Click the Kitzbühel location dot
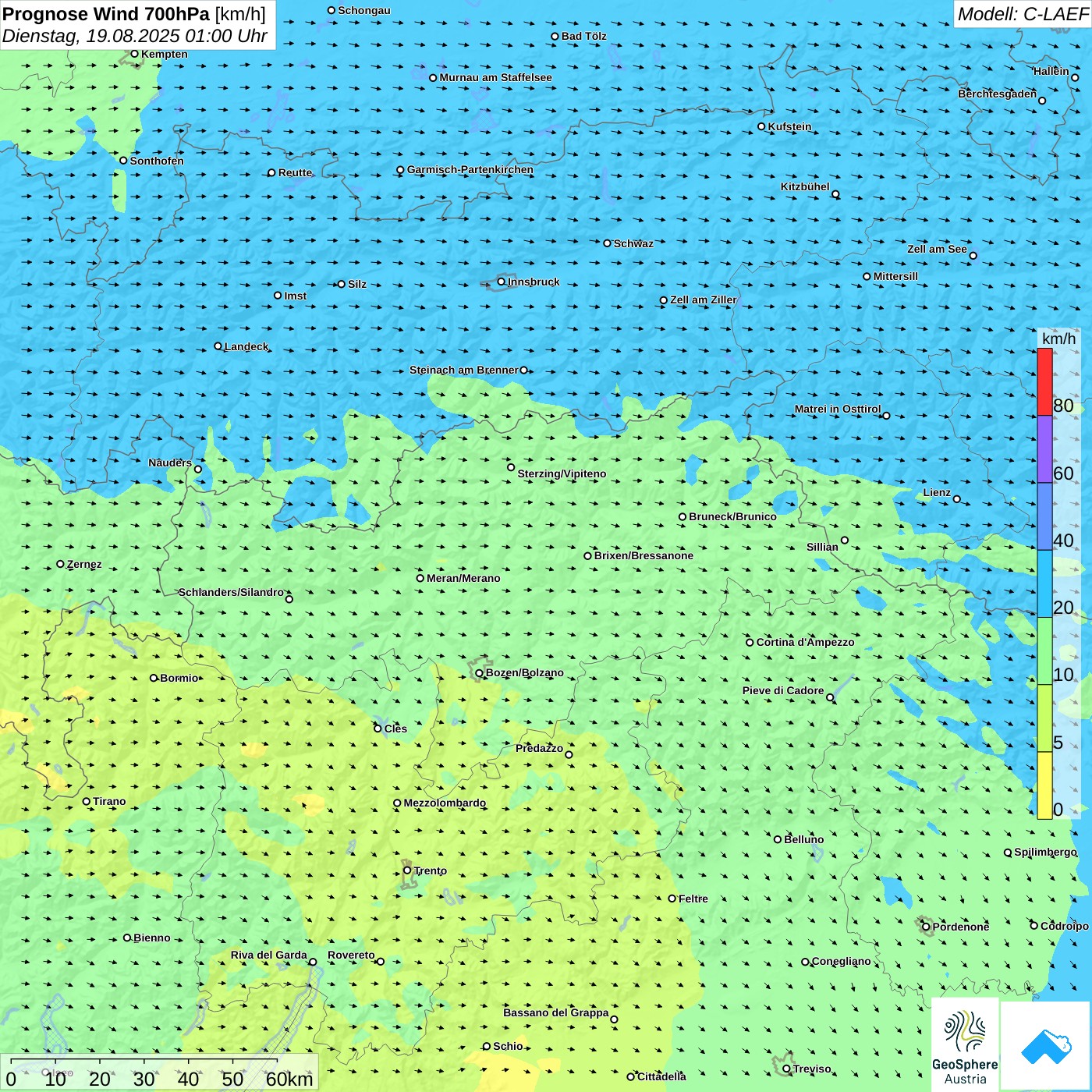1092x1092 pixels. [835, 194]
